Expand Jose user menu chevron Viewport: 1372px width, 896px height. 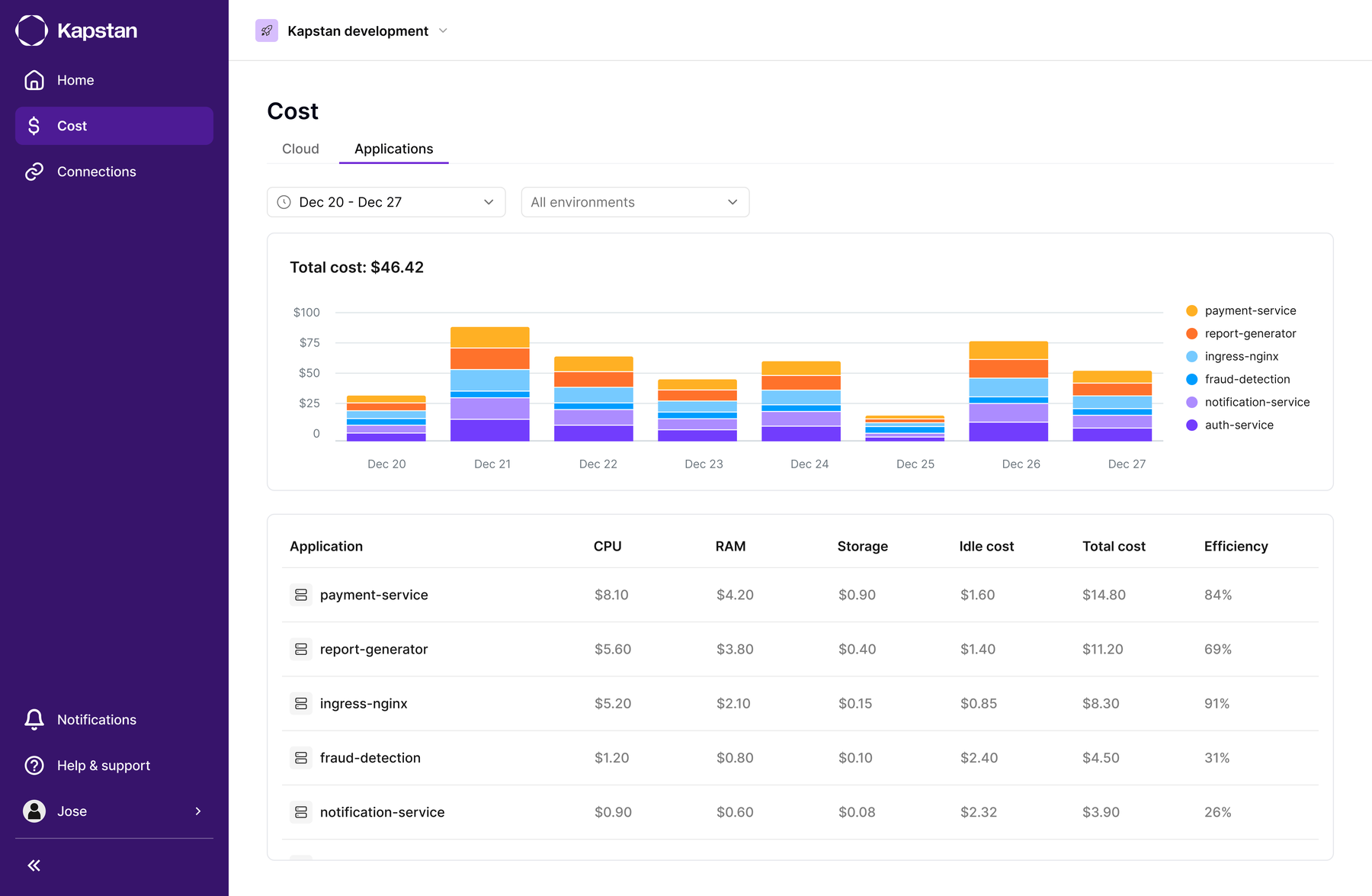click(x=198, y=811)
